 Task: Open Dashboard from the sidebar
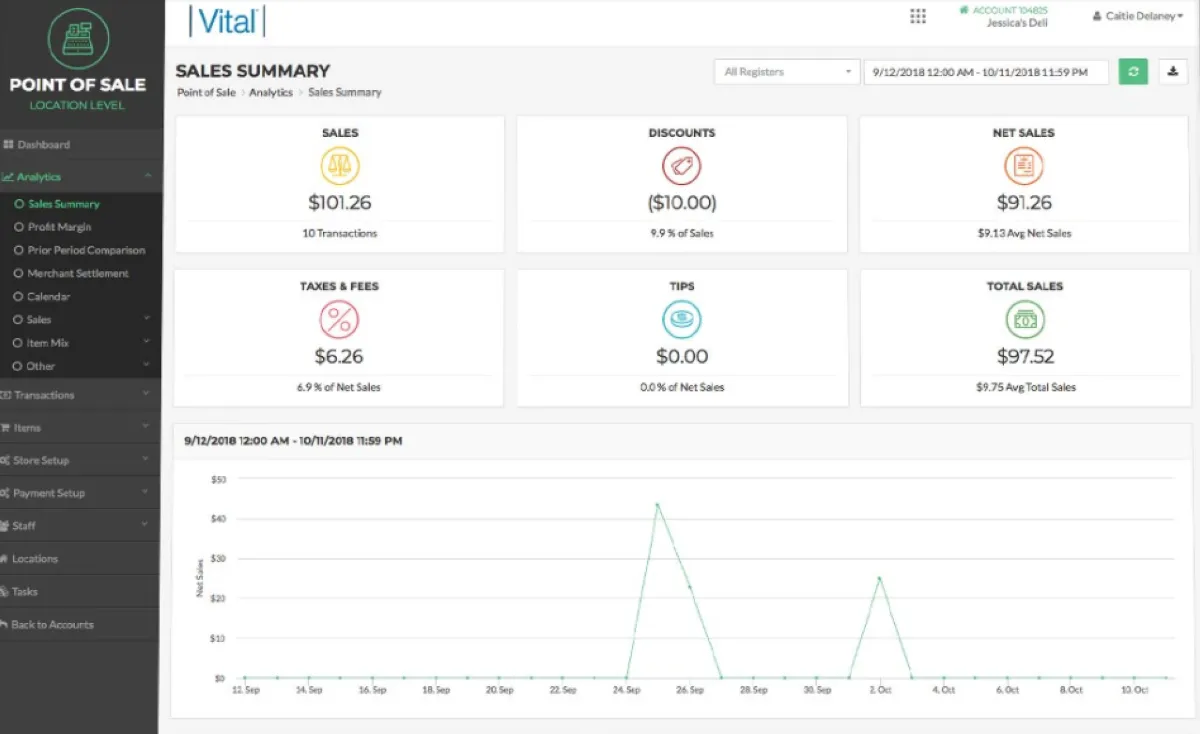click(43, 145)
